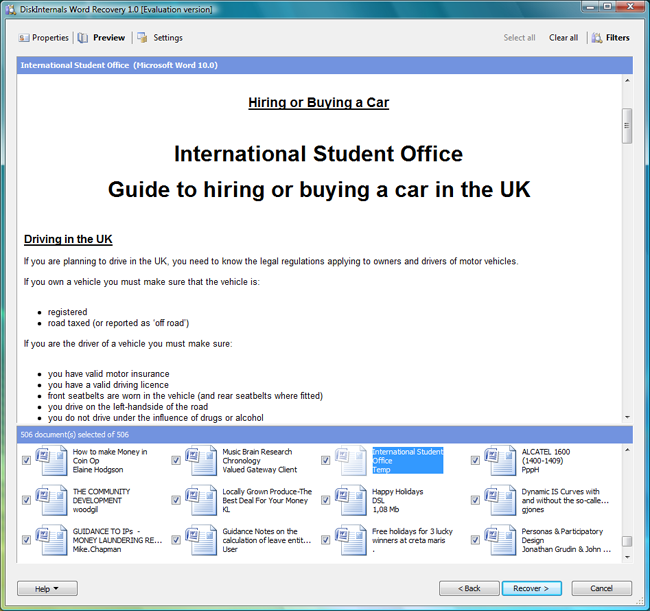The image size is (650, 611).
Task: Click Select all in the toolbar
Action: [x=519, y=38]
